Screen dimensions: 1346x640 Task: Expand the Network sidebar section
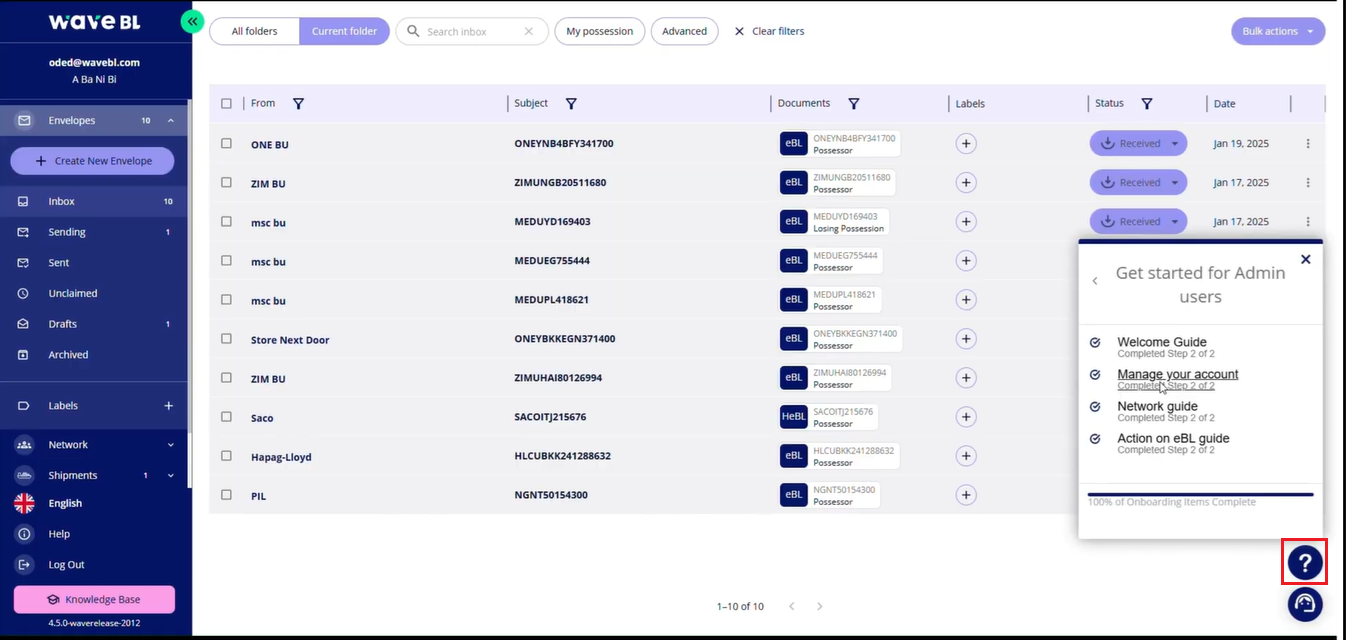[x=171, y=445]
